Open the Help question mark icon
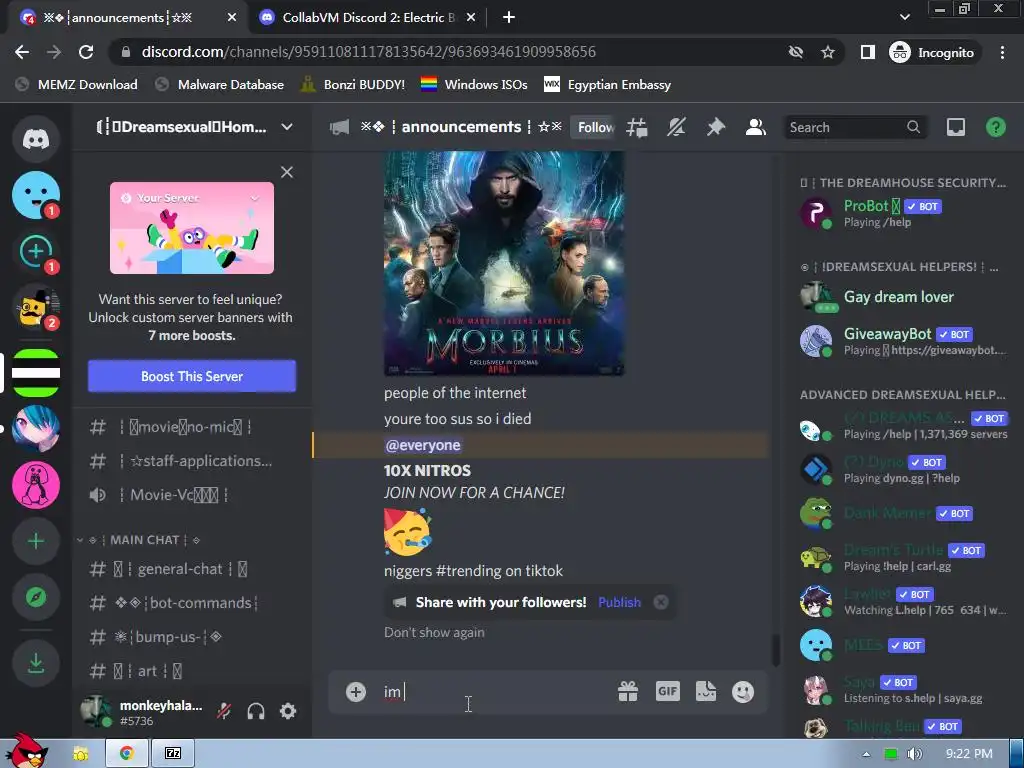Viewport: 1024px width, 768px height. 995,127
